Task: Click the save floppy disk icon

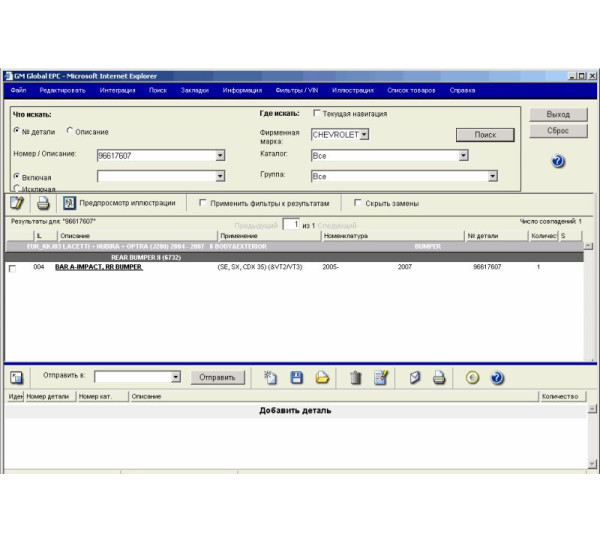Action: pyautogui.click(x=296, y=377)
